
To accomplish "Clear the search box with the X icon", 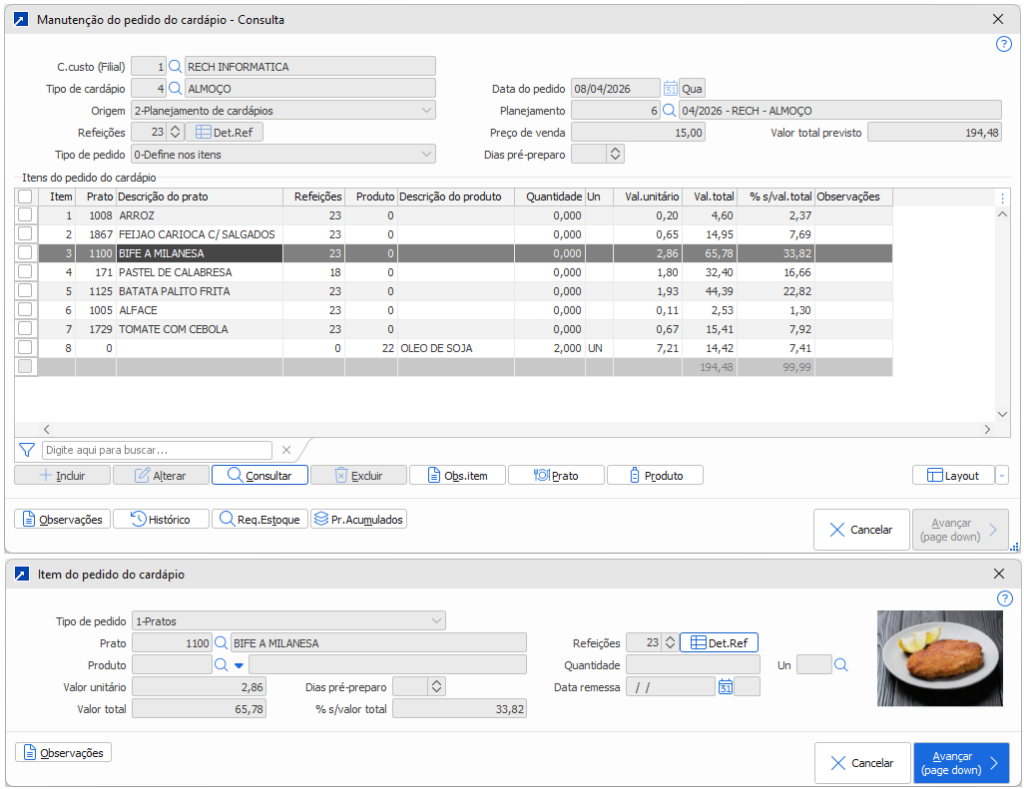I will click(x=286, y=449).
